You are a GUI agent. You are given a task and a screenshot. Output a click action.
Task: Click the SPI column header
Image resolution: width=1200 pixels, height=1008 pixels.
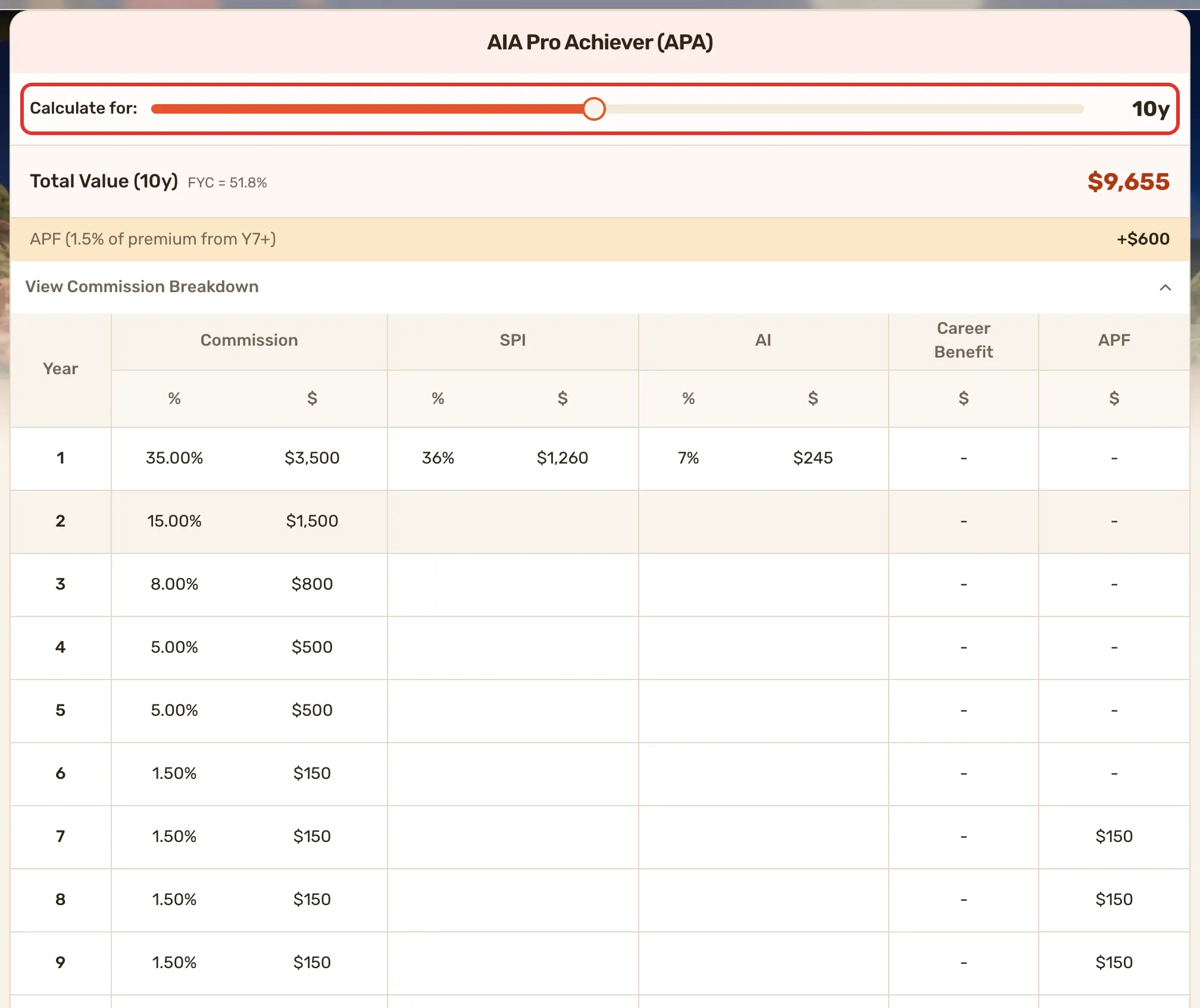pyautogui.click(x=512, y=340)
